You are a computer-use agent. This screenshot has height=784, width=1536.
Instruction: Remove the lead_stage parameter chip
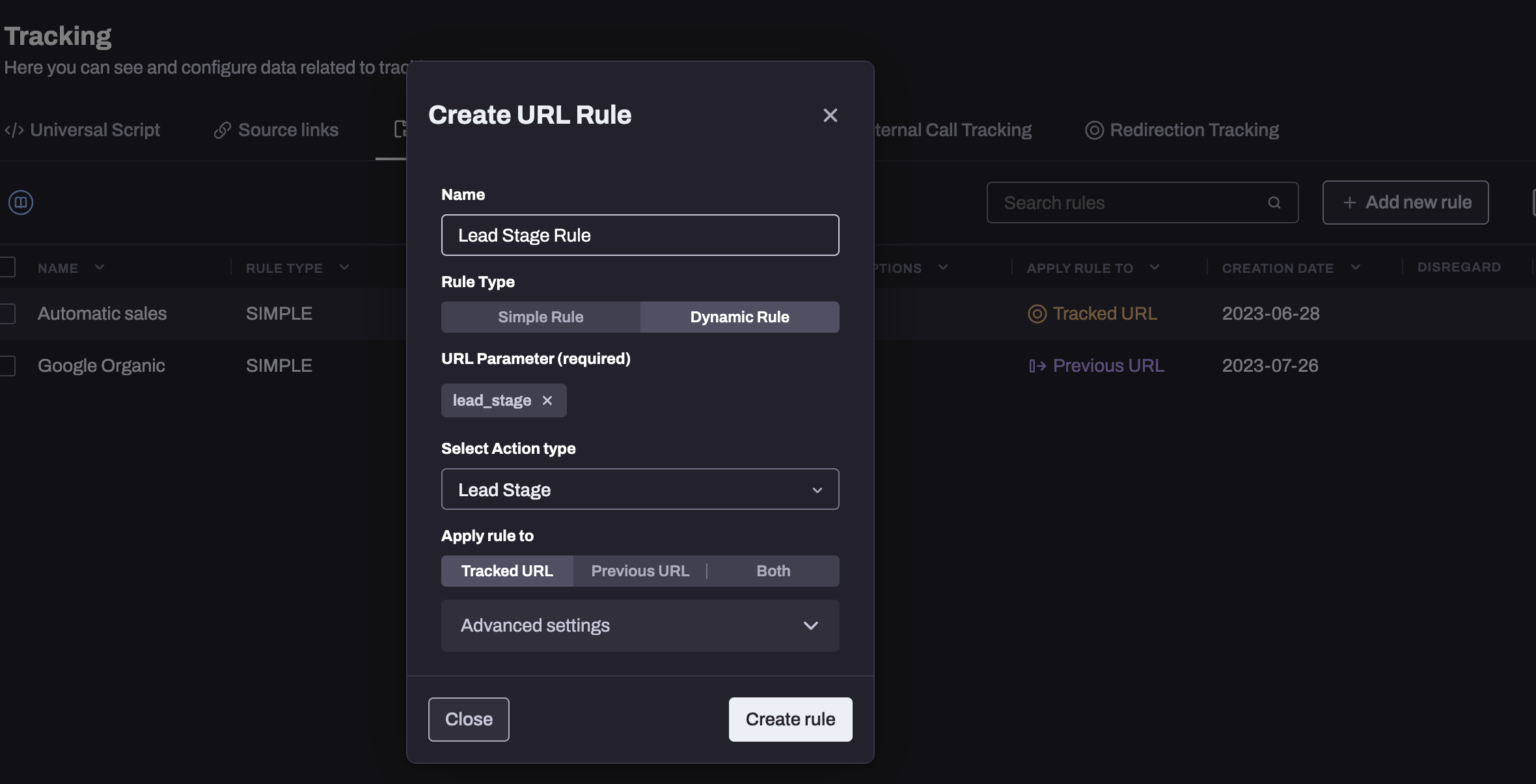tap(547, 400)
